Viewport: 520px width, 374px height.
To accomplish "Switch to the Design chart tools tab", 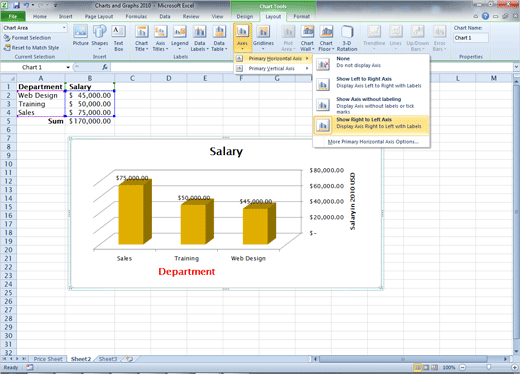I will pyautogui.click(x=245, y=16).
